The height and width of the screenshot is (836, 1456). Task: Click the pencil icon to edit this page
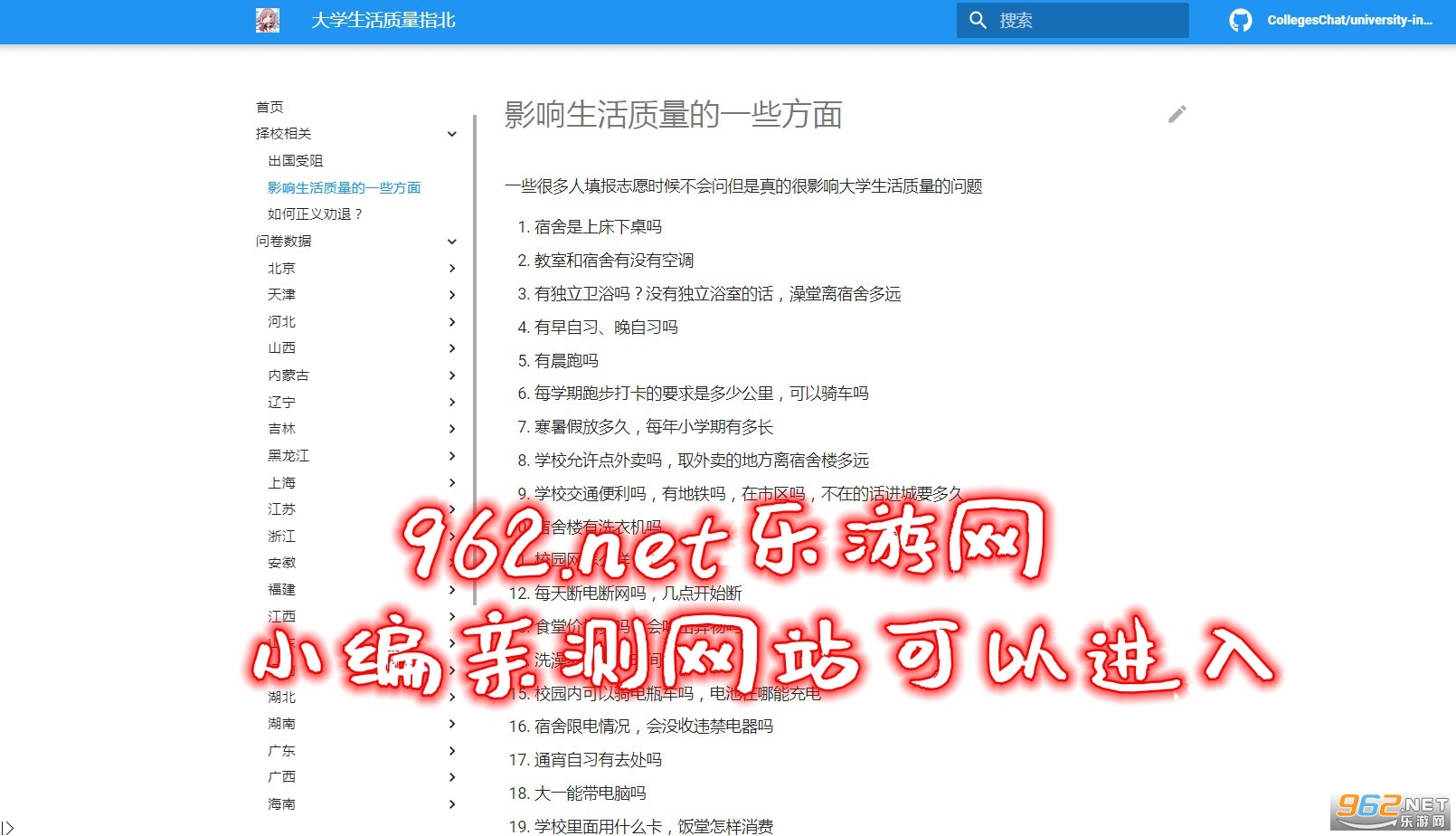1177,114
